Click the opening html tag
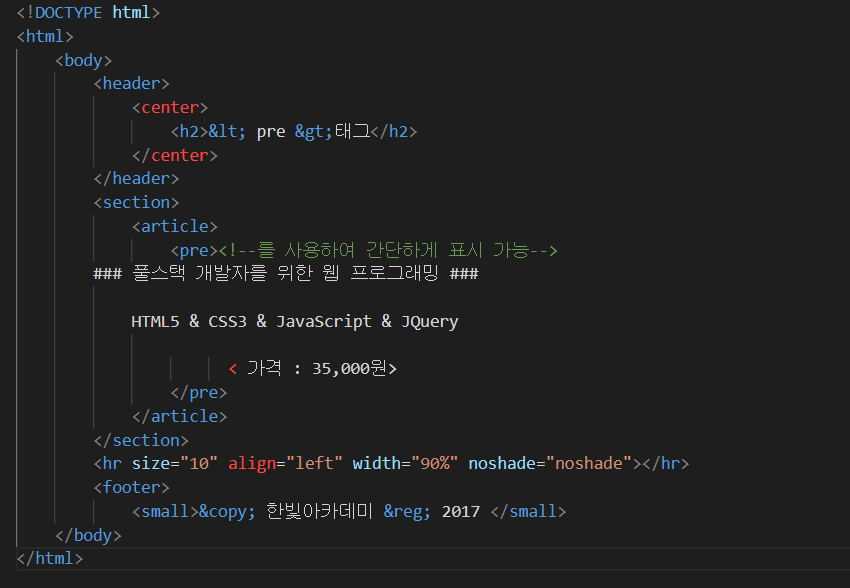This screenshot has height=588, width=850. pyautogui.click(x=45, y=36)
